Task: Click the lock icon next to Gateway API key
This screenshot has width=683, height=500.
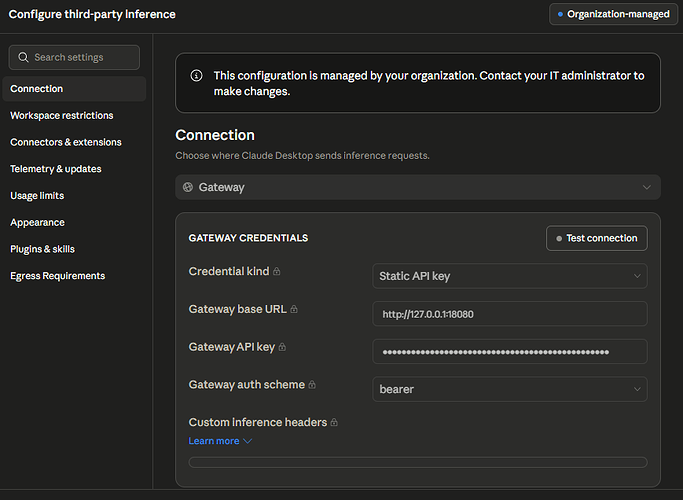Action: click(x=282, y=347)
